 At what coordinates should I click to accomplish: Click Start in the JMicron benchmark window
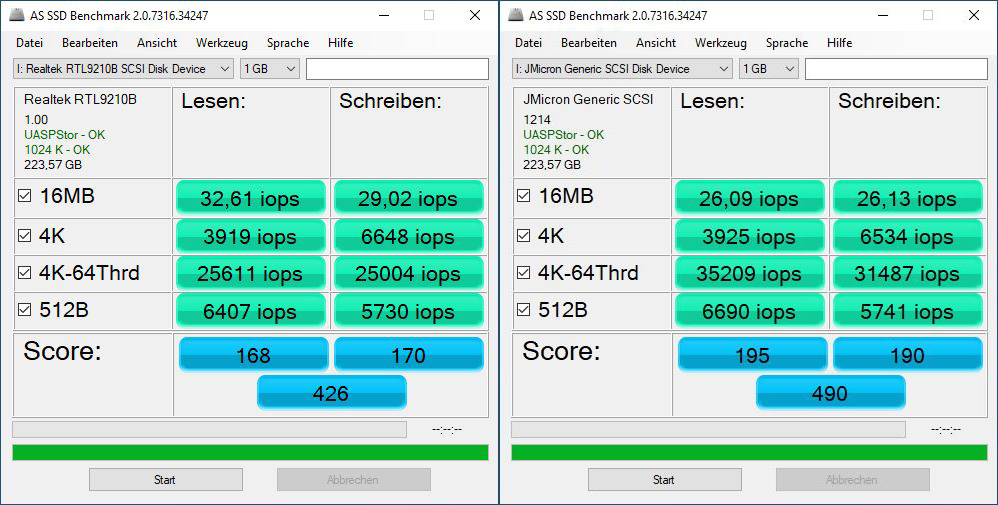(664, 480)
